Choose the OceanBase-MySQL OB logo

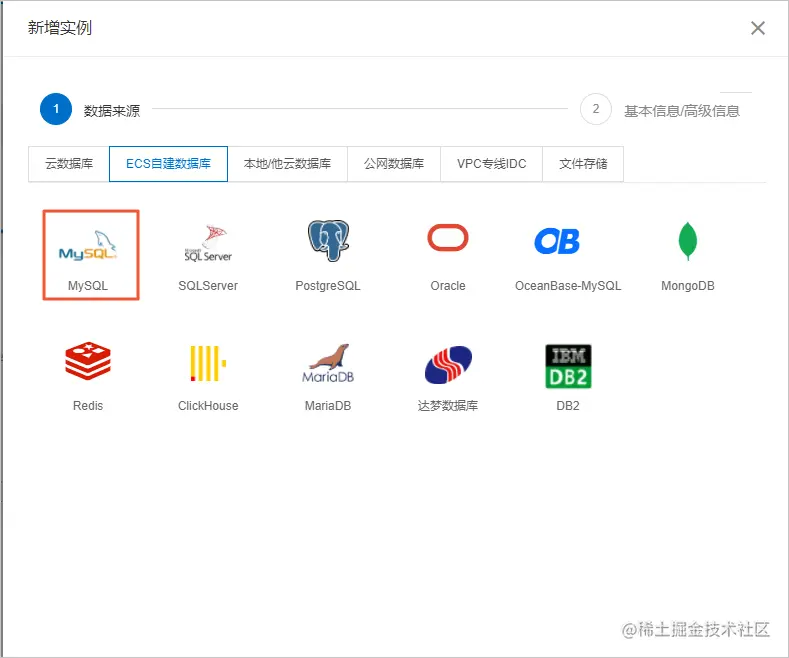click(557, 241)
